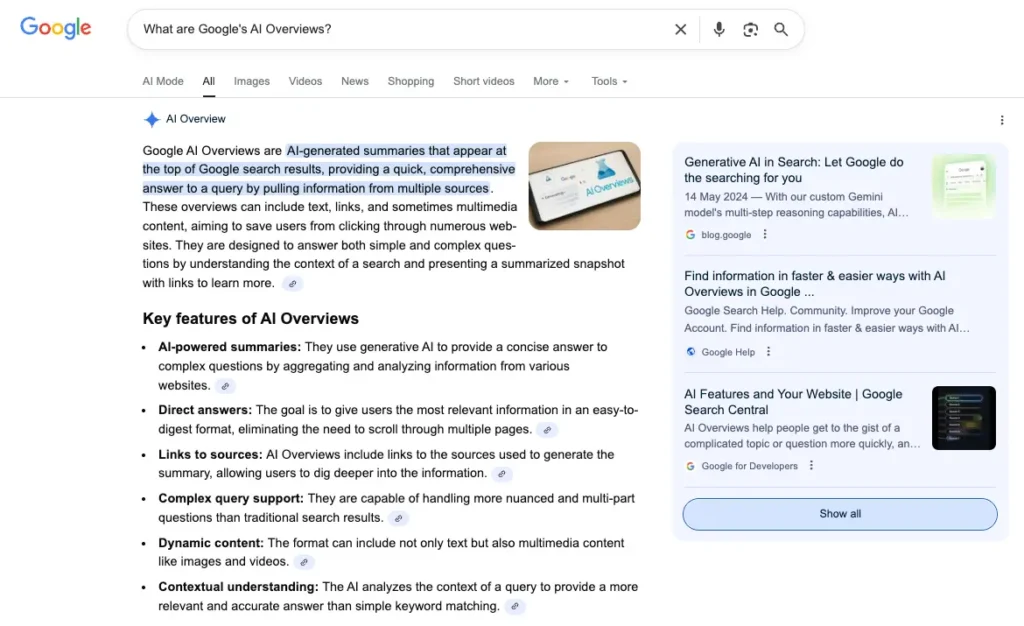Click the Google logo
Screen dimensions: 1024x626
point(56,28)
